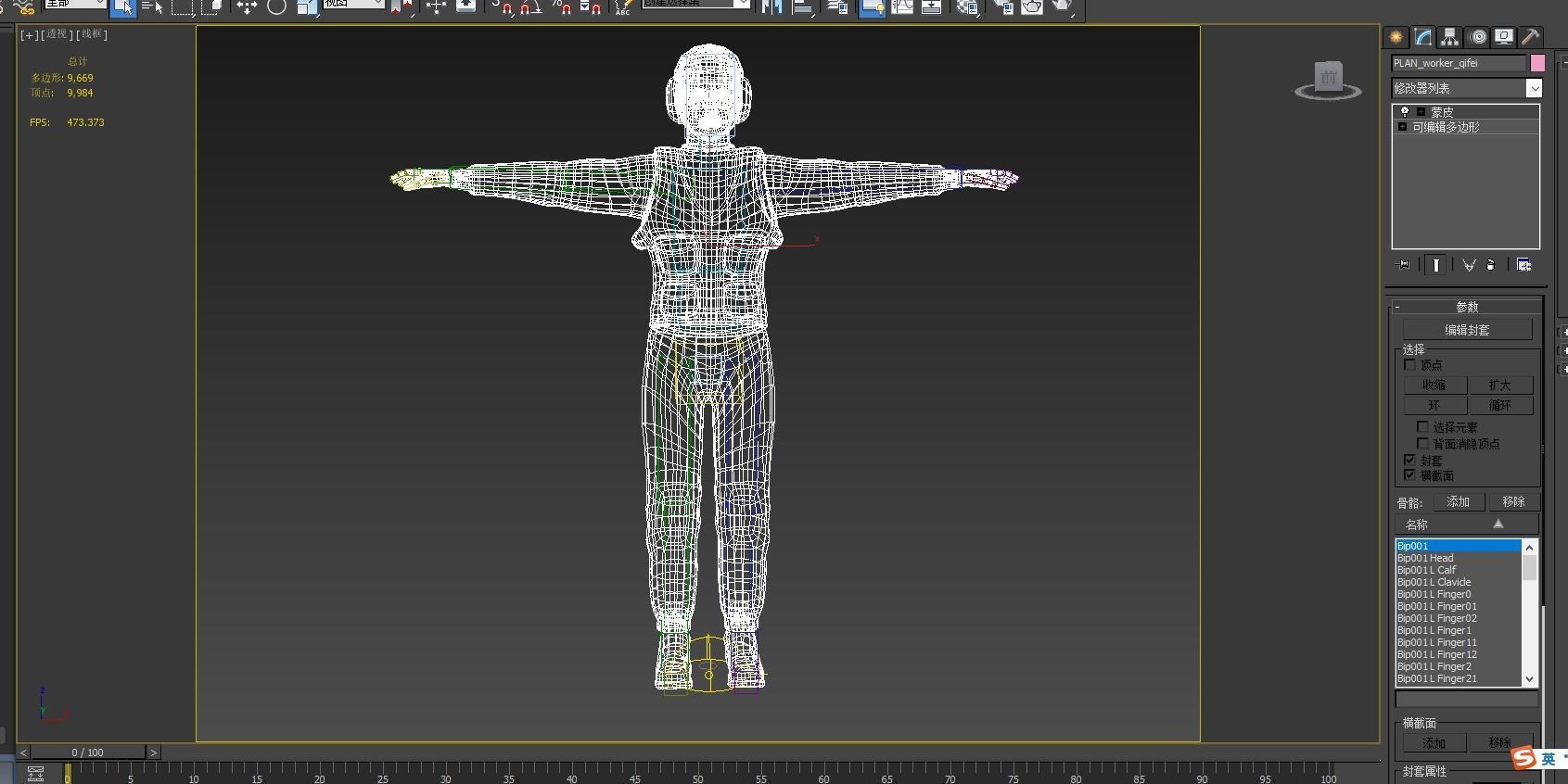
Task: Click the 收缩 selection button
Action: 1434,386
